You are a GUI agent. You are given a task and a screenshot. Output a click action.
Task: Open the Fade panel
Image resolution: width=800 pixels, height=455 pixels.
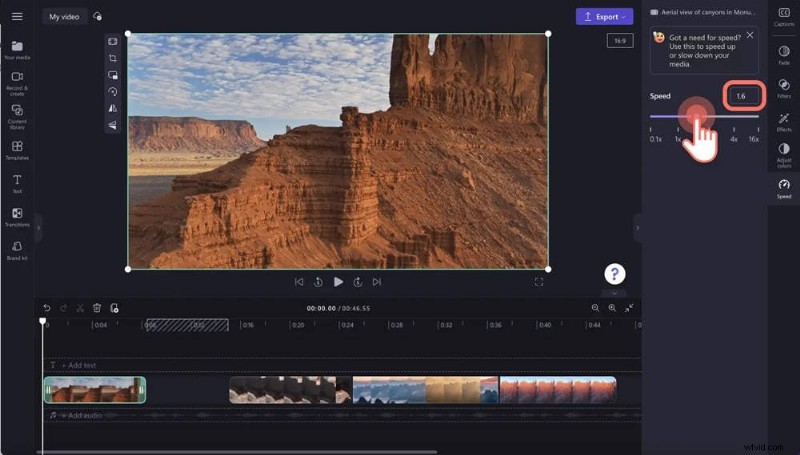784,55
